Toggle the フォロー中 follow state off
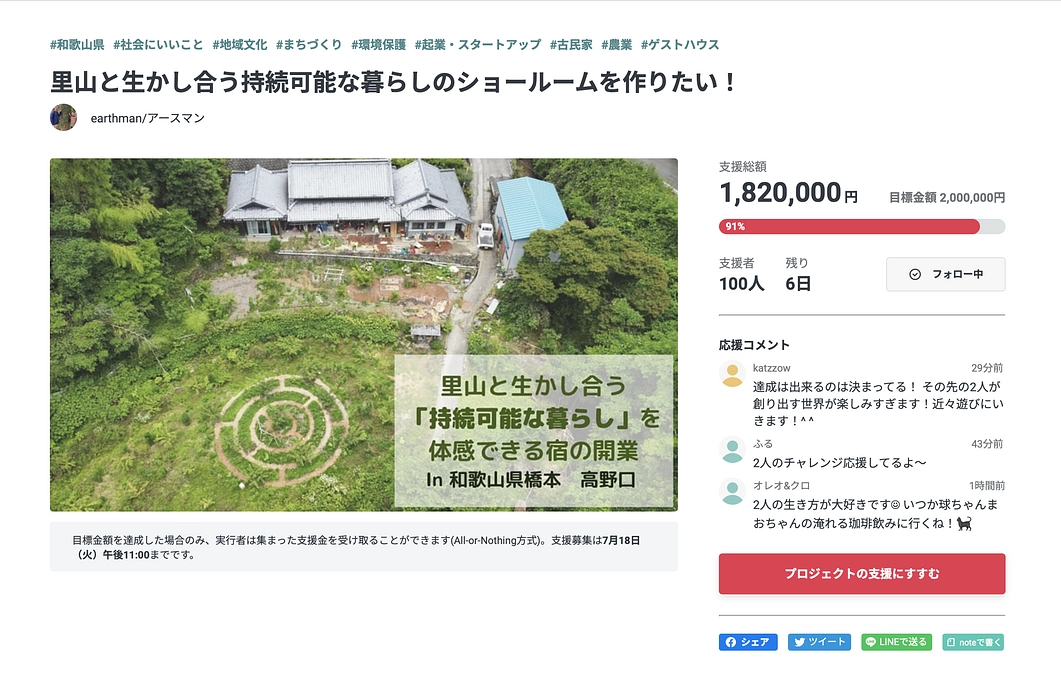Viewport: 1061px width, 675px height. point(945,274)
